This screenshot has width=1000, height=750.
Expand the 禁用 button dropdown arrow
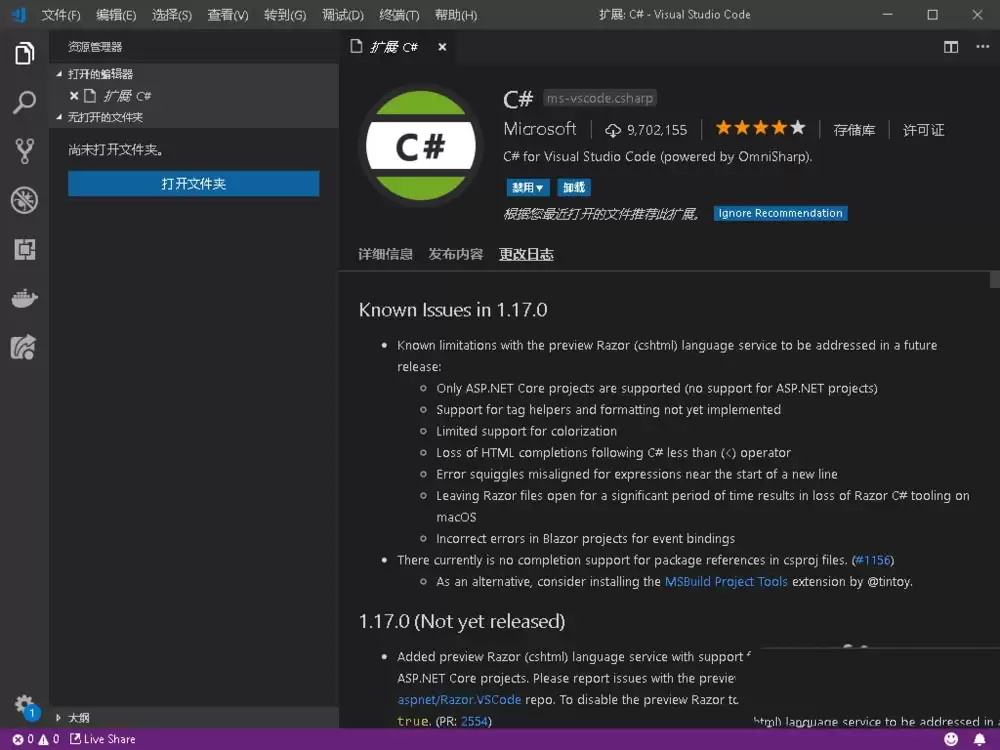tap(538, 187)
